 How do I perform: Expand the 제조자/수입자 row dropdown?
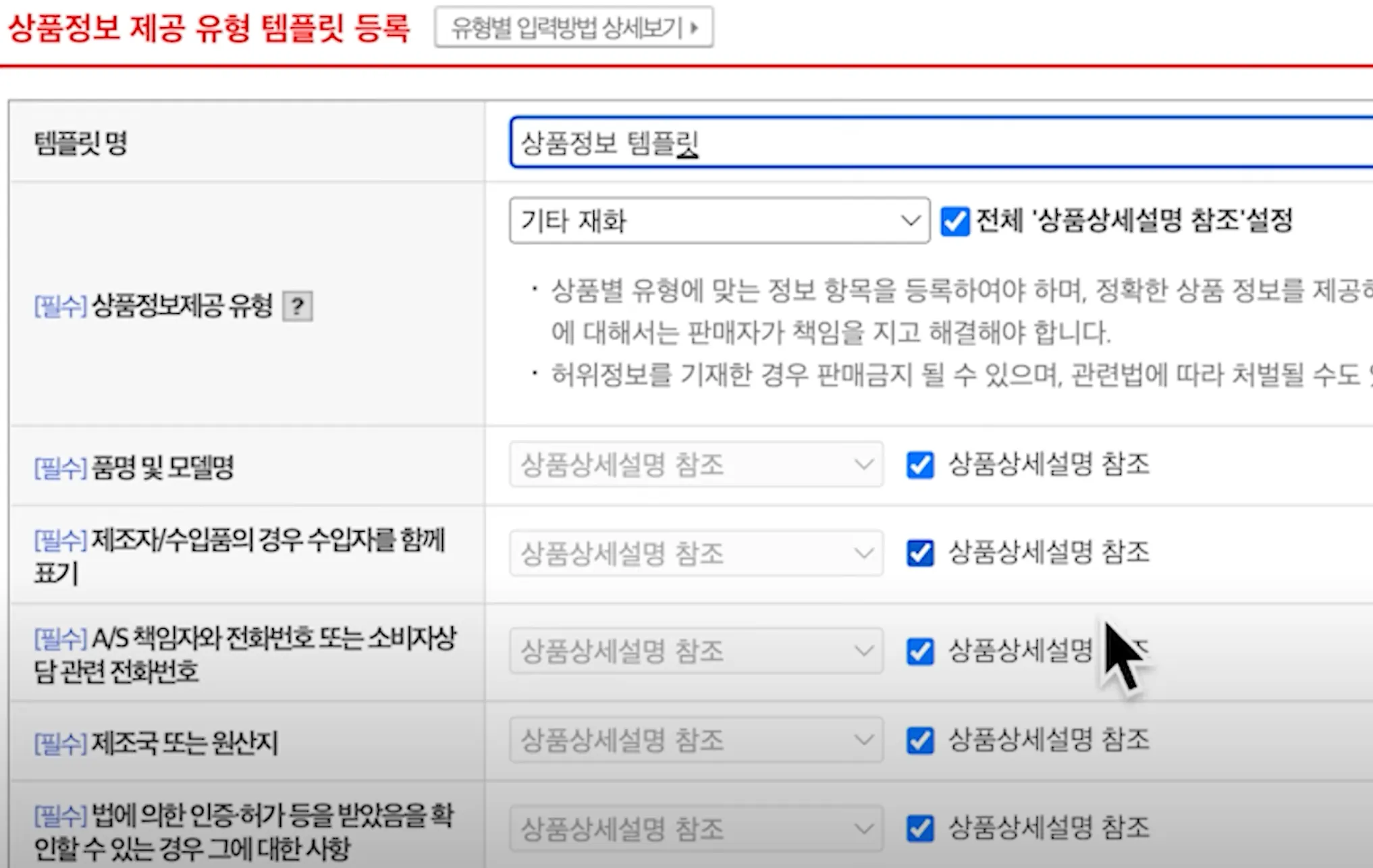pyautogui.click(x=695, y=553)
